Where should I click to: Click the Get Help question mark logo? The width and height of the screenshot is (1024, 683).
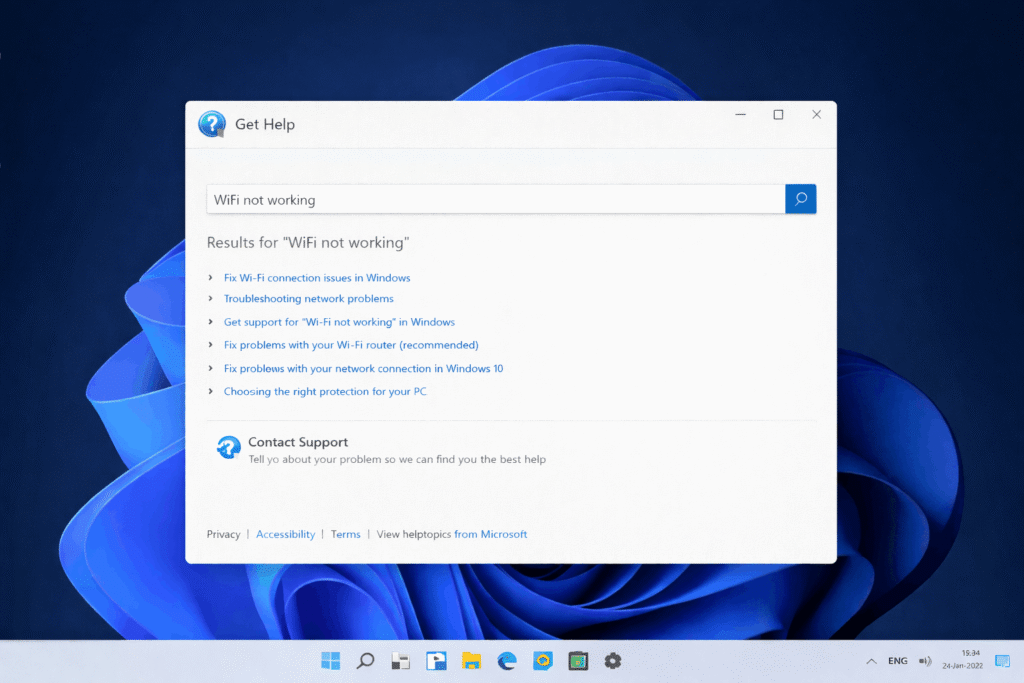(x=212, y=124)
